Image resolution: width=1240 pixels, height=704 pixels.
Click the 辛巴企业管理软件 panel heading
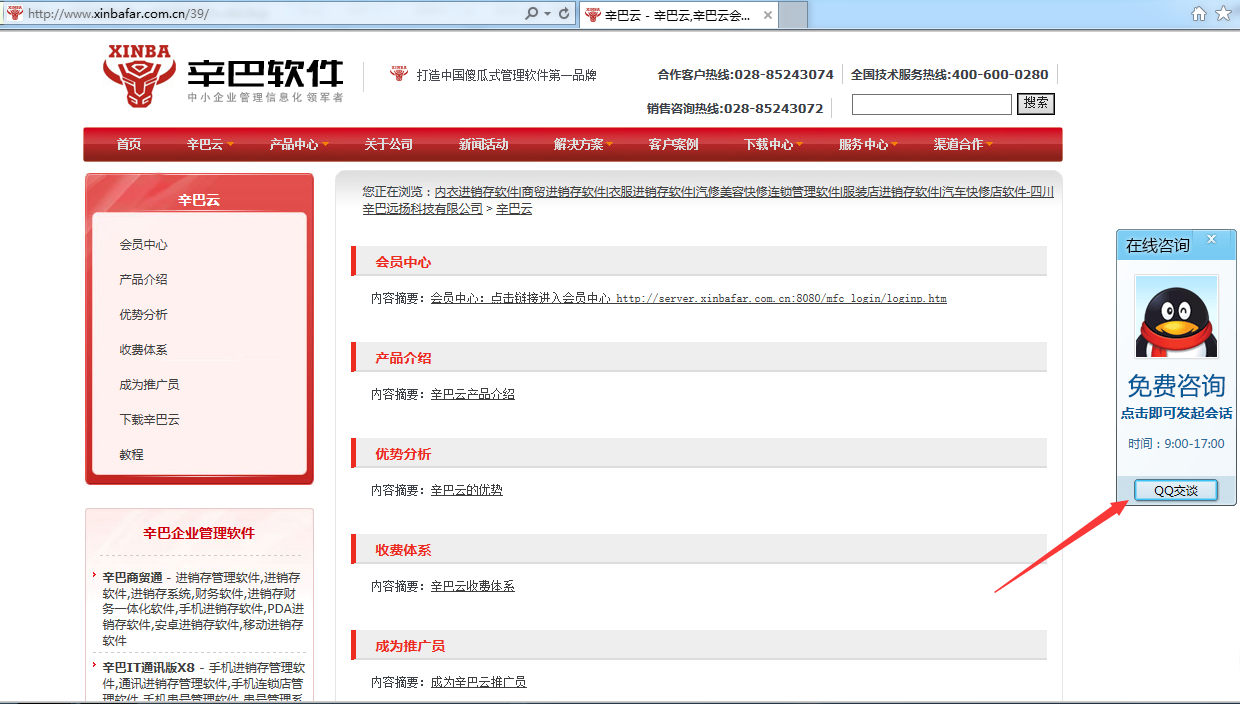pos(199,533)
